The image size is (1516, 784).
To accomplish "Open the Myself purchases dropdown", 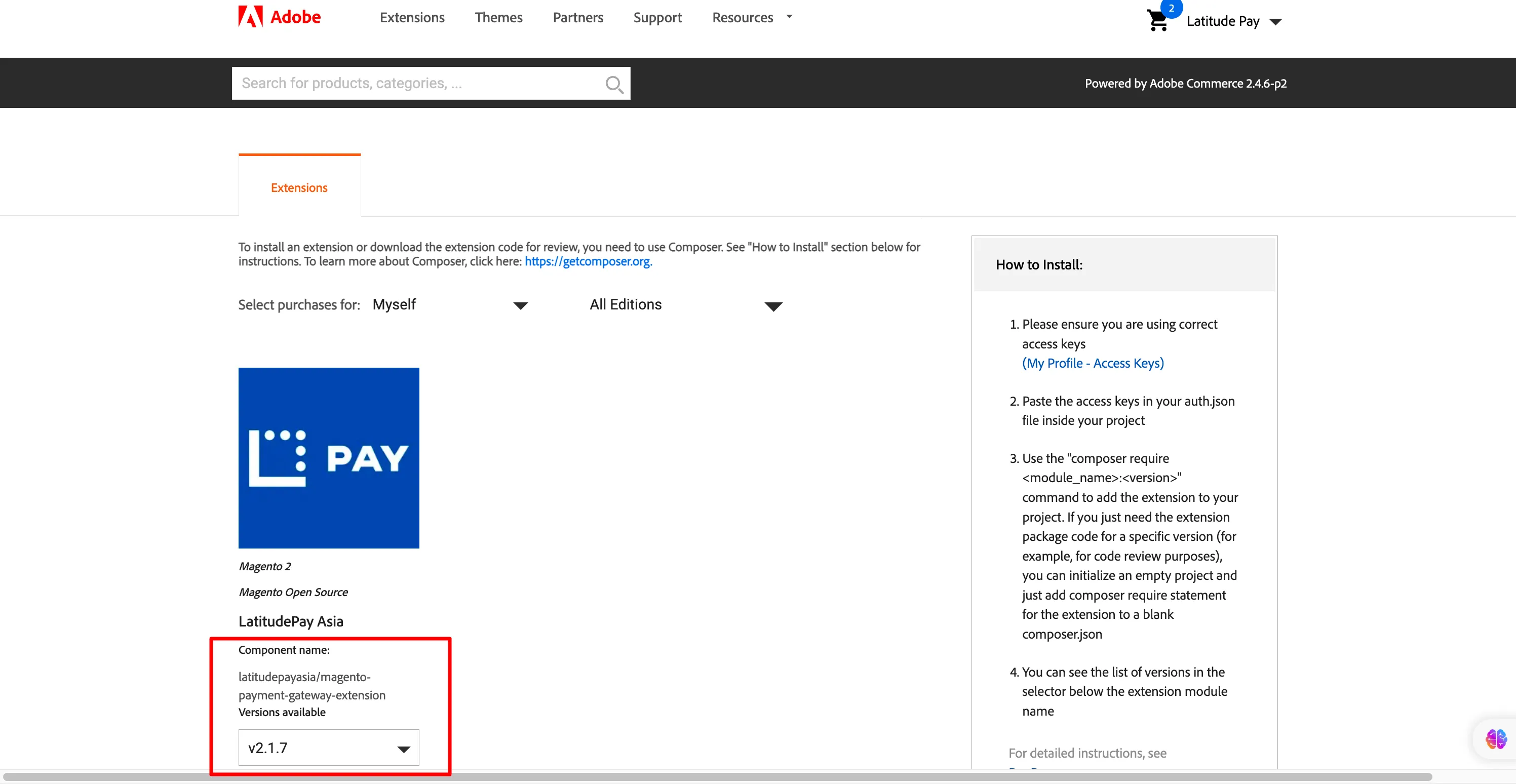I will click(x=450, y=304).
